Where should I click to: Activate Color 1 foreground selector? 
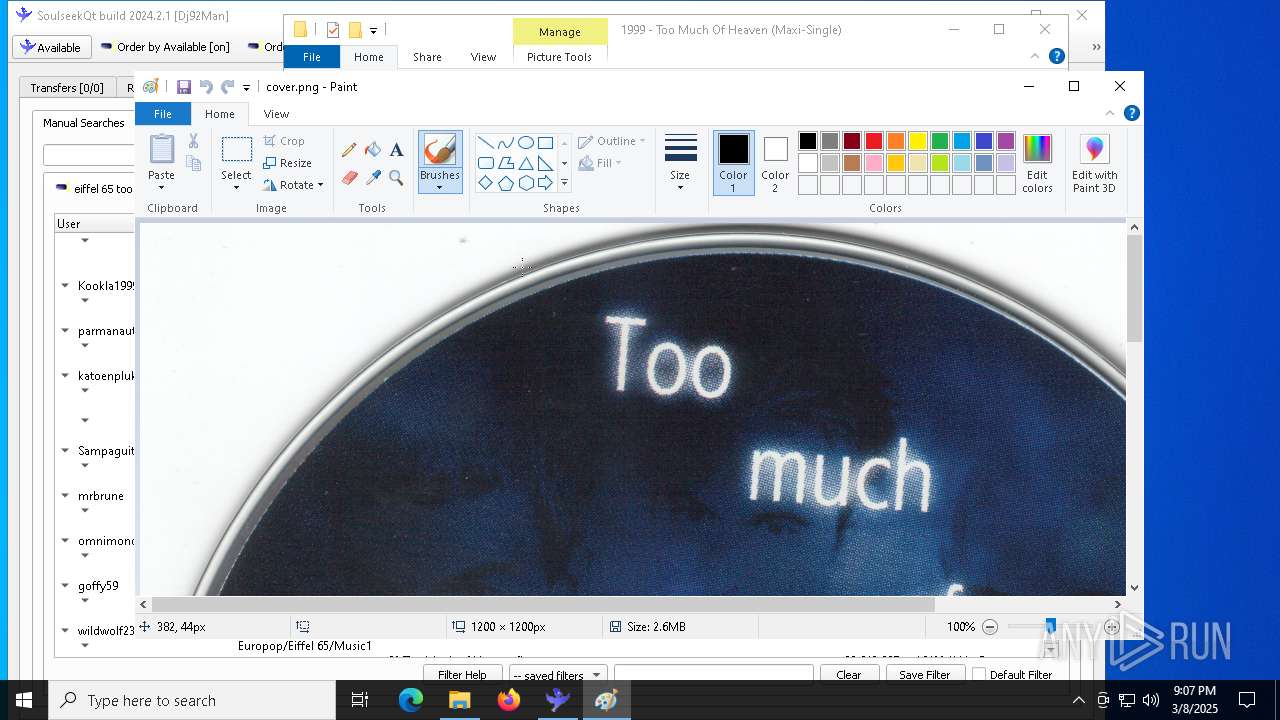[x=733, y=164]
